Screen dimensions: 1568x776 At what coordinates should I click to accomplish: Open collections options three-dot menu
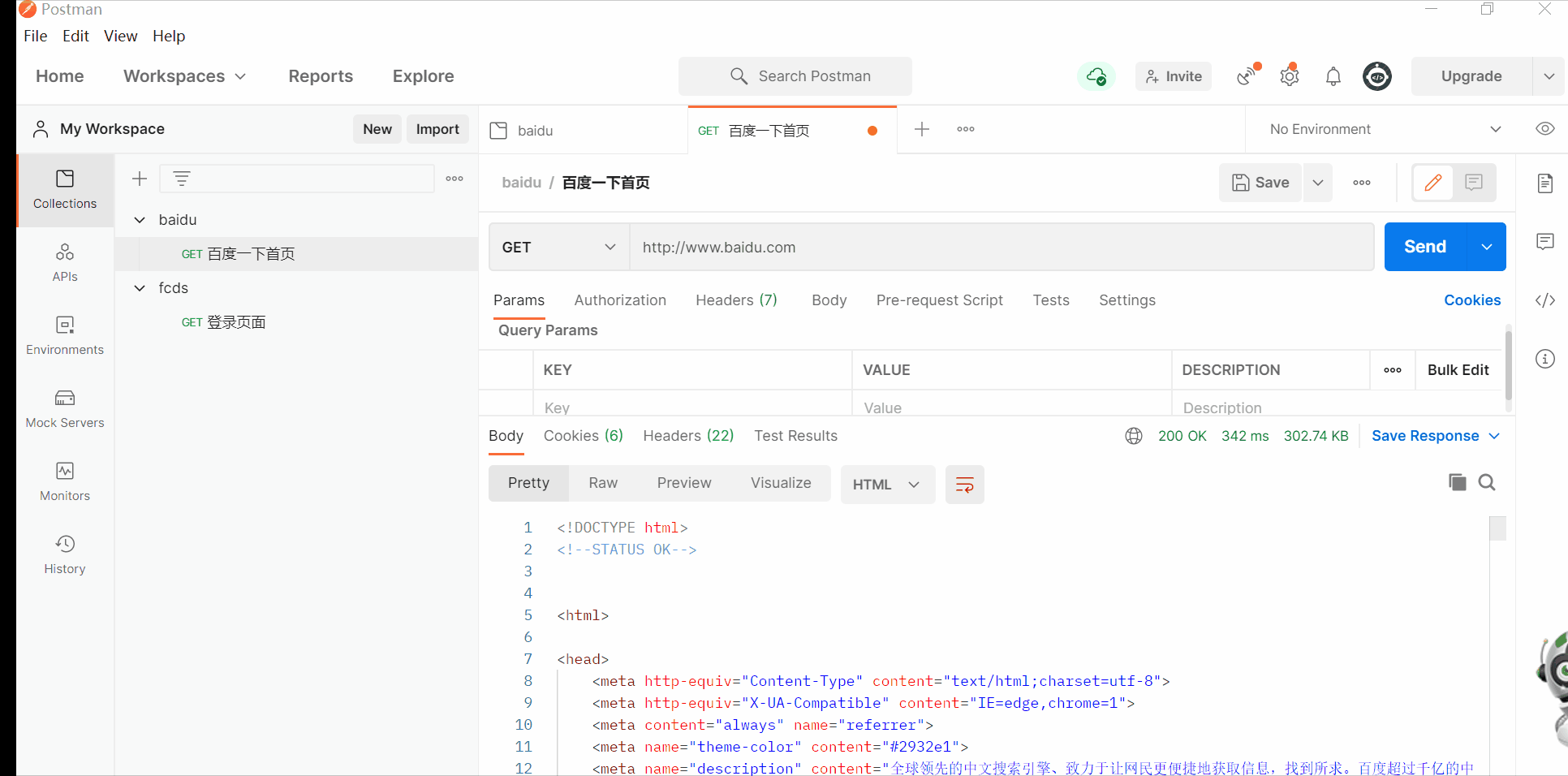click(454, 179)
